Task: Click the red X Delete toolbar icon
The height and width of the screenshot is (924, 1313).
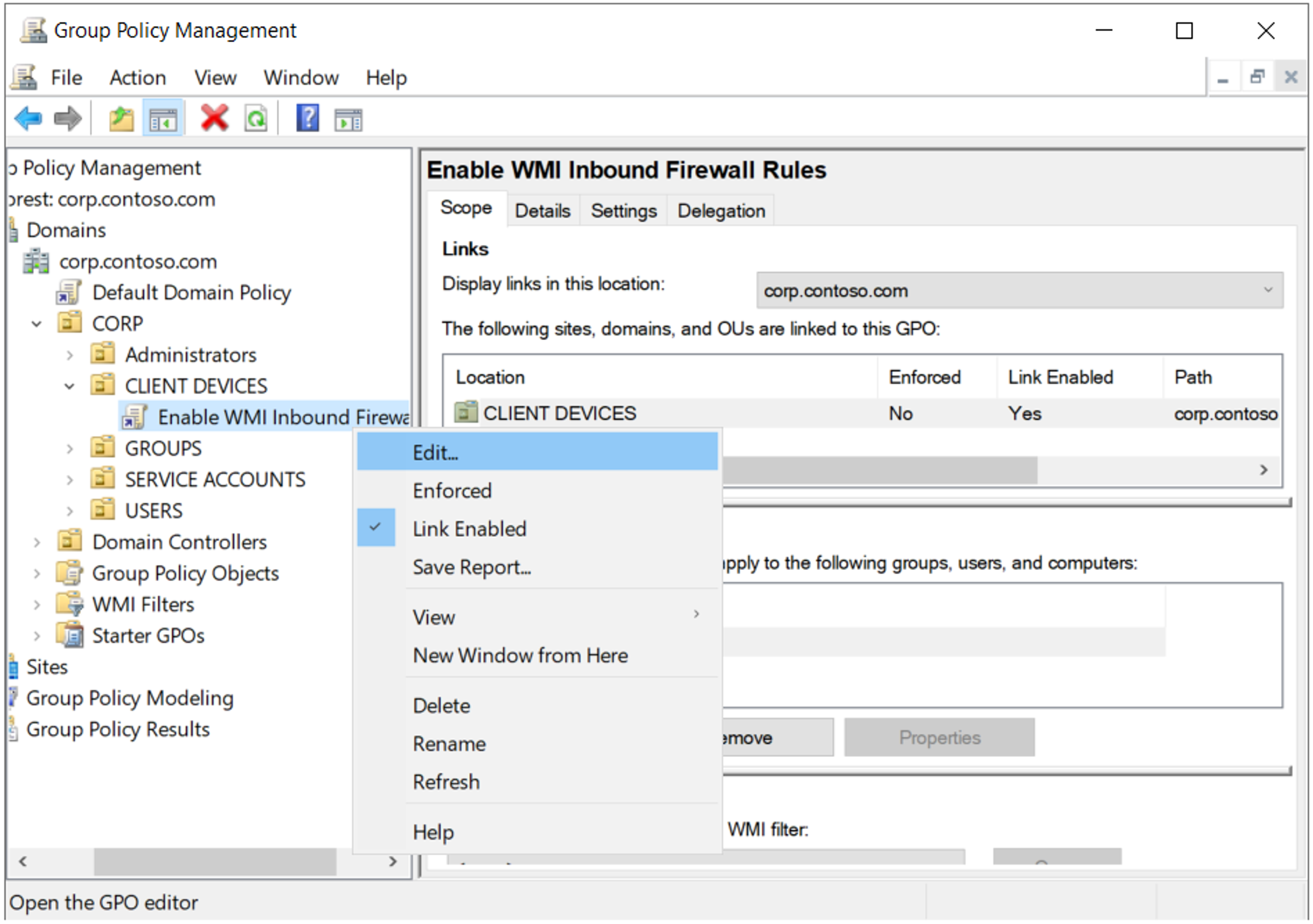Action: (214, 118)
